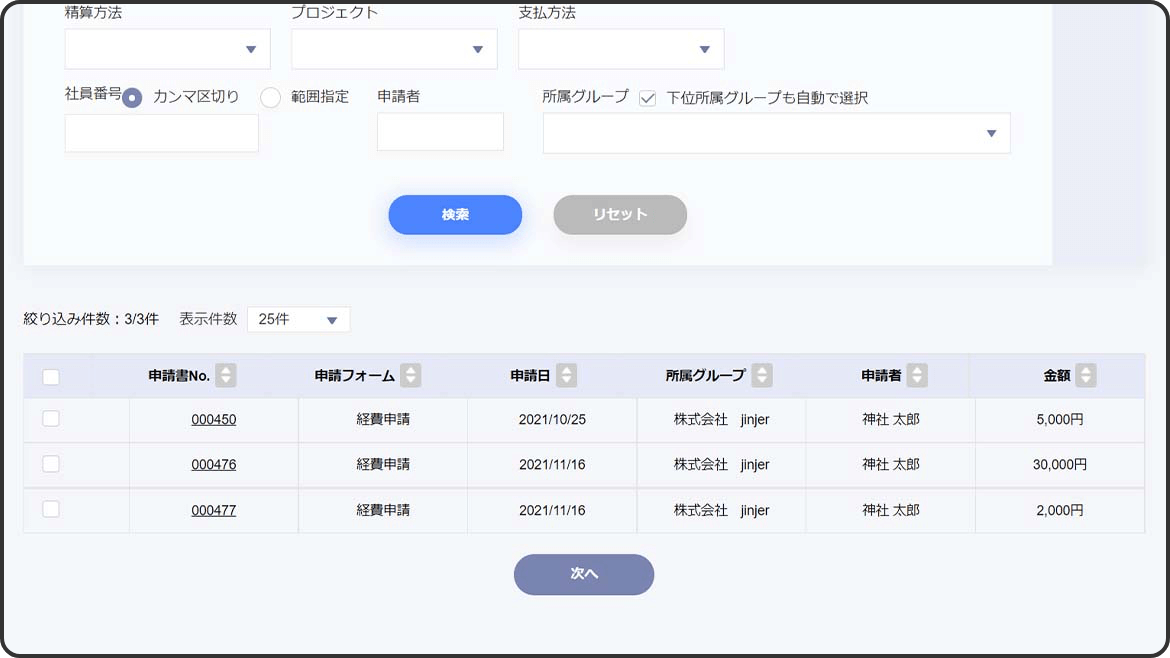Click the 申請者 text field
Viewport: 1170px width, 658px height.
point(440,132)
